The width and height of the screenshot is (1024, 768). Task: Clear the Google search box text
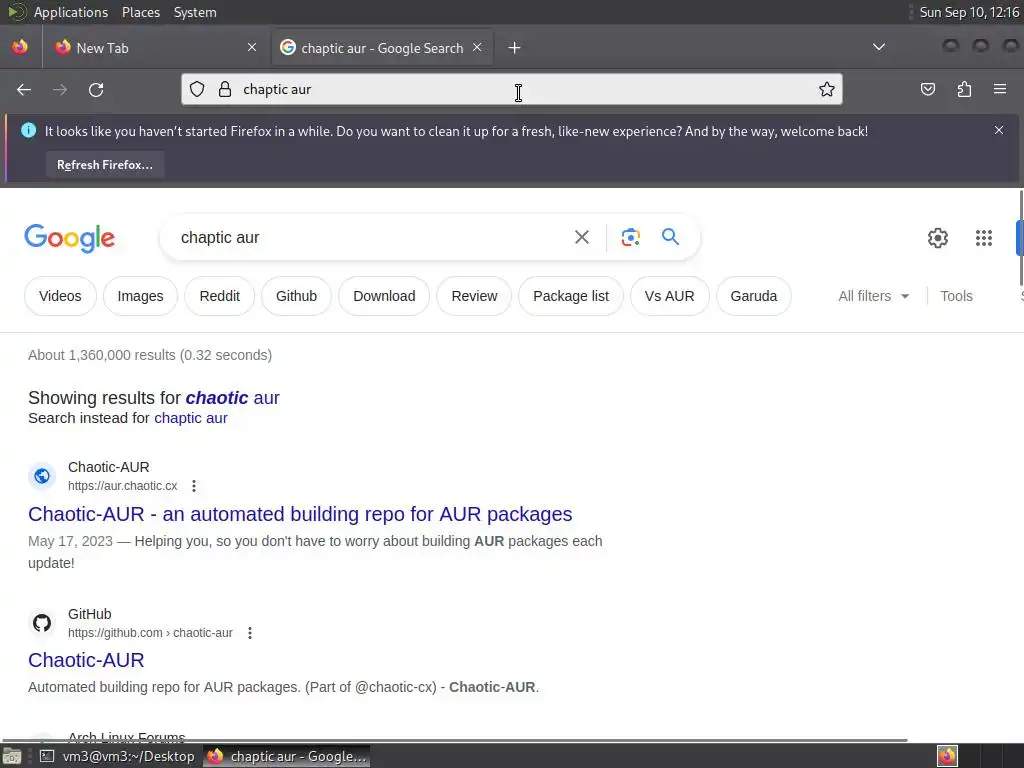click(x=582, y=237)
